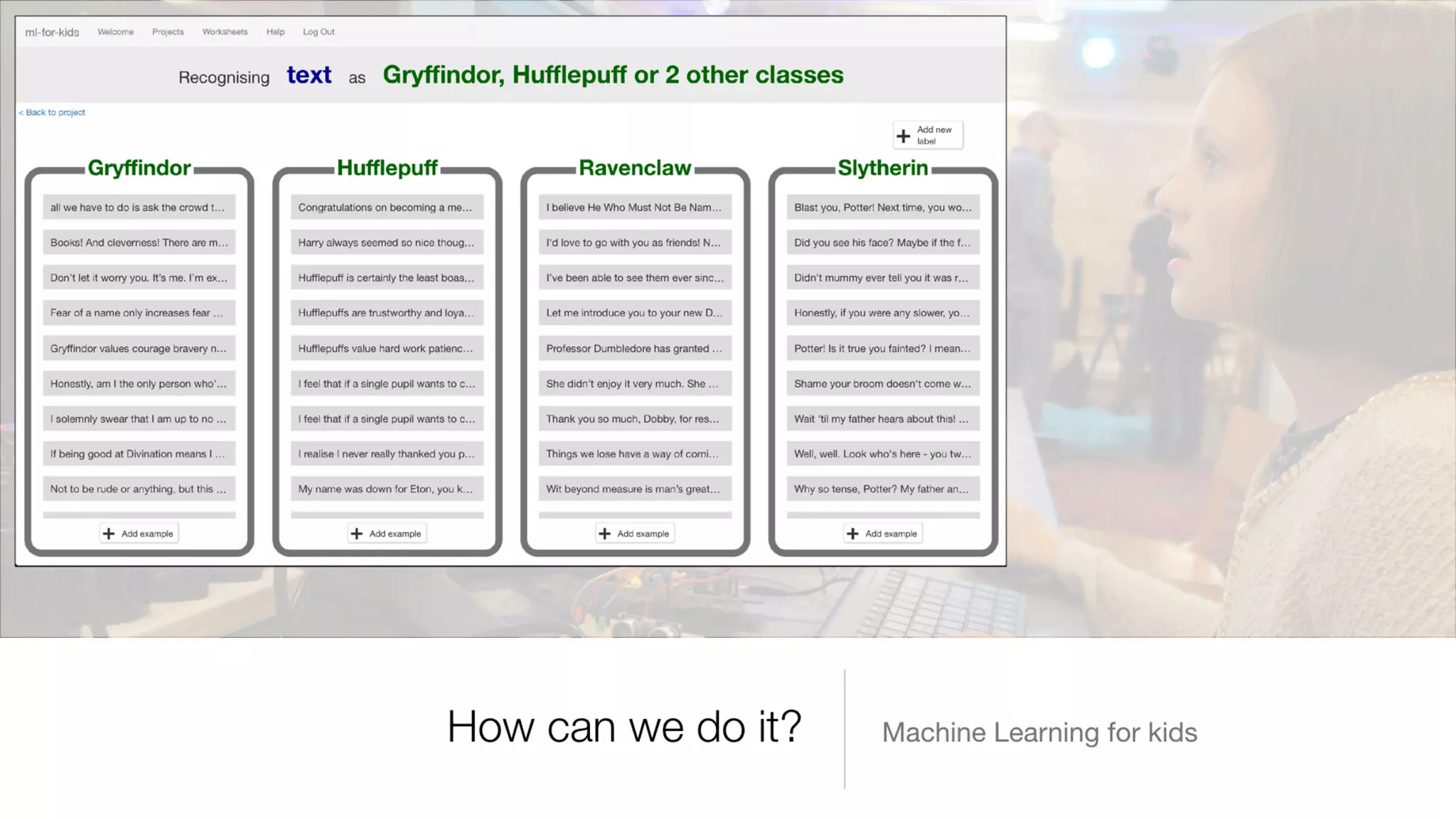Select 'Potter! Is it true you fainted?' example

883,348
